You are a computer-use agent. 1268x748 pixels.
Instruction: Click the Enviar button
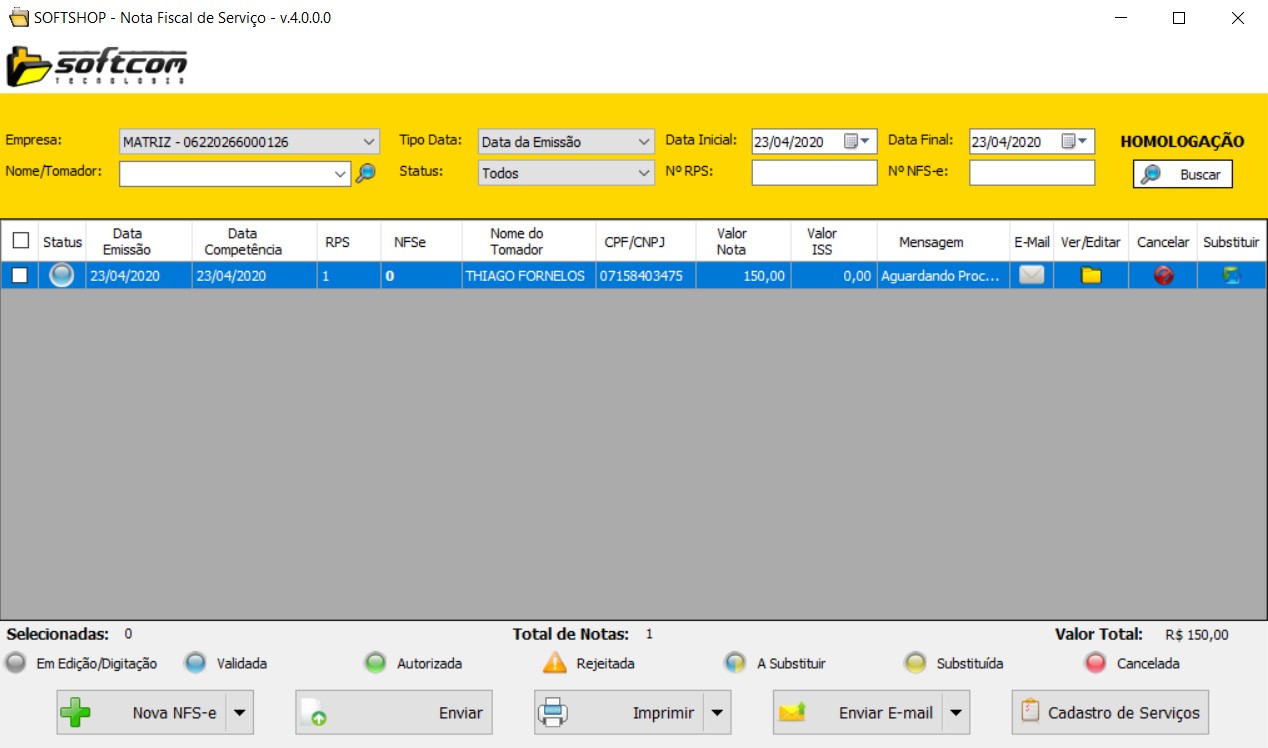coord(394,713)
